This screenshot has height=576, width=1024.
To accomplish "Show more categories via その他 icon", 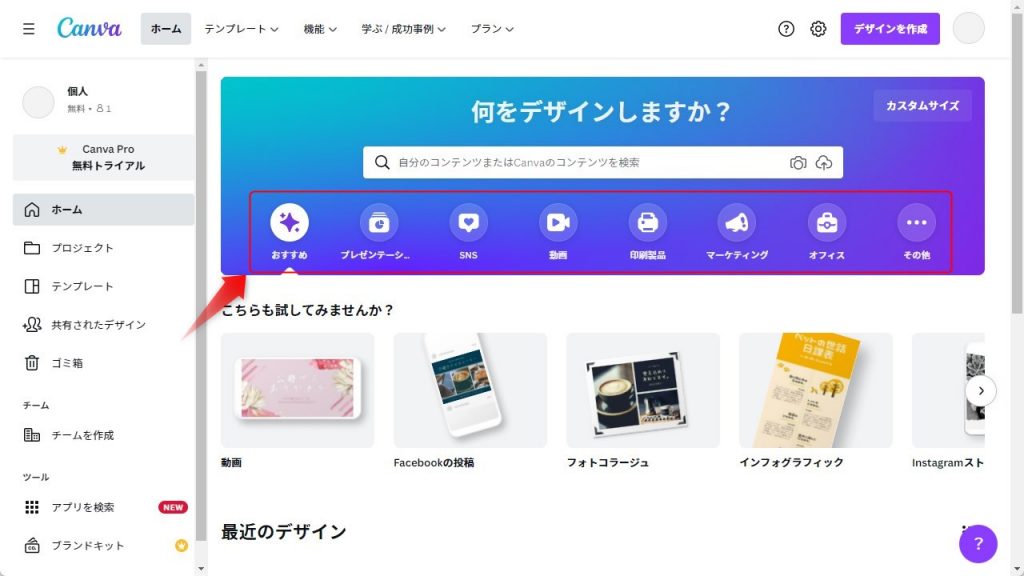I will point(916,223).
